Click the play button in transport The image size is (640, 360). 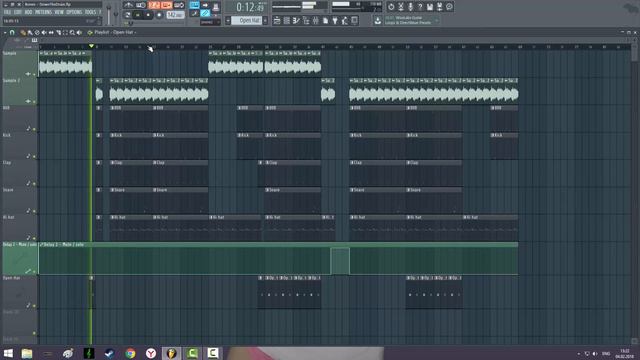(x=138, y=15)
